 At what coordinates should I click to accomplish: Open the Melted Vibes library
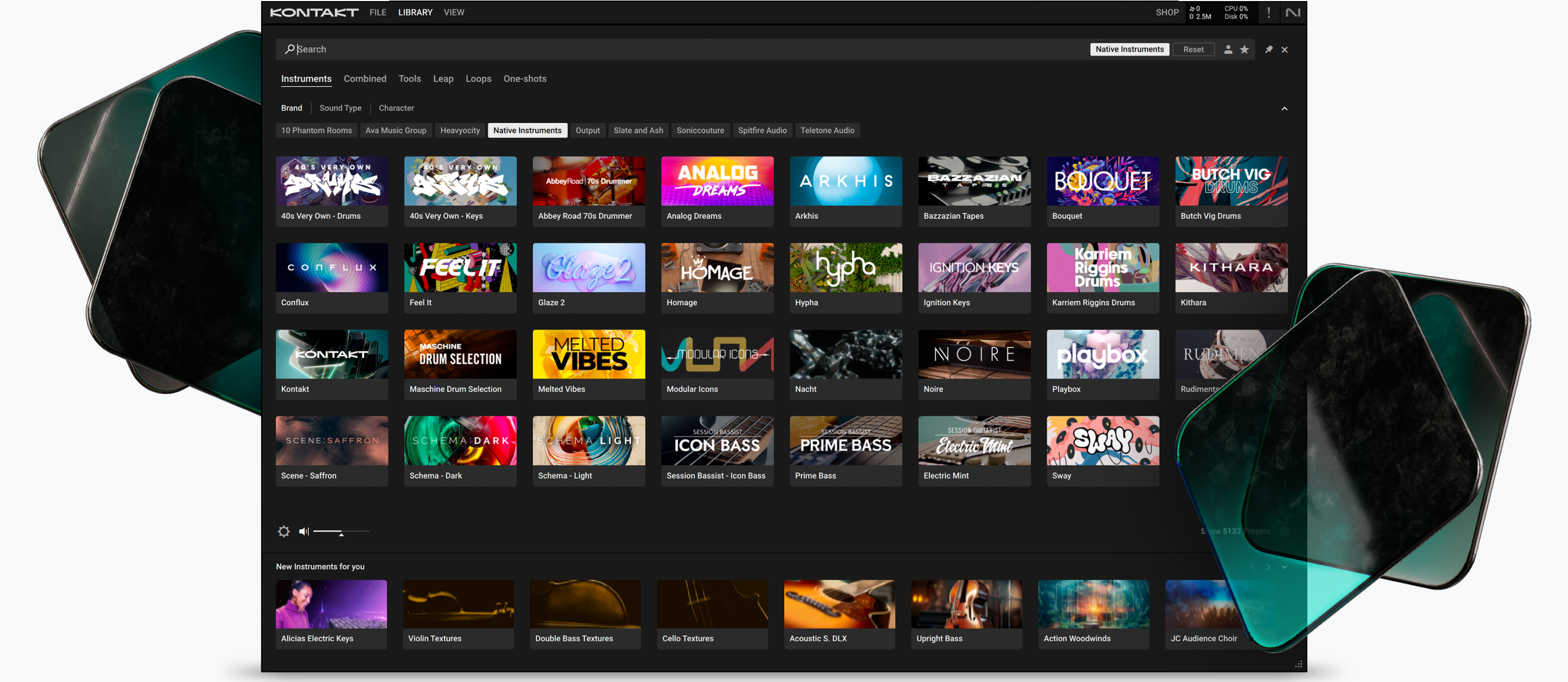[589, 364]
